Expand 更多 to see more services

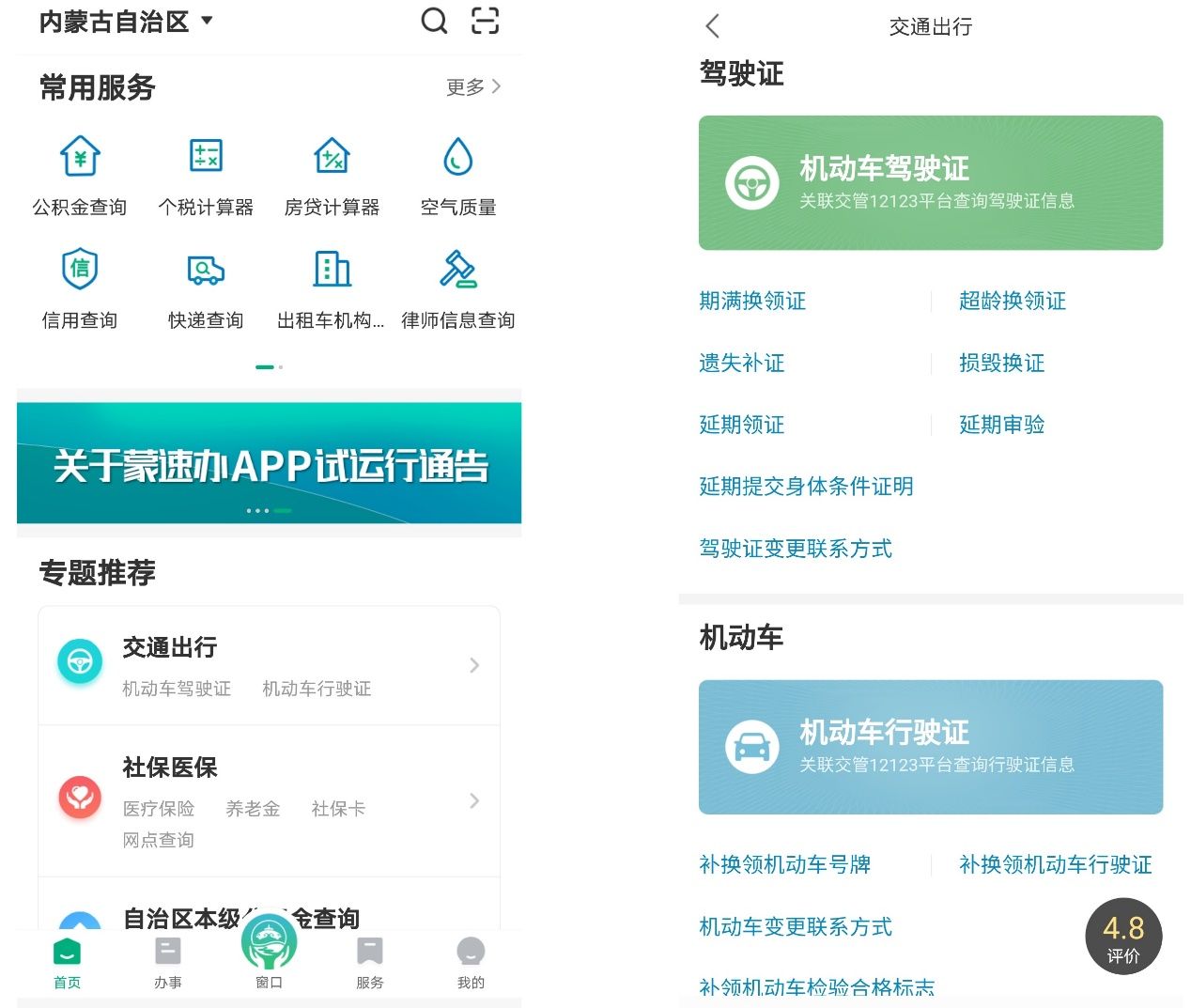click(473, 87)
